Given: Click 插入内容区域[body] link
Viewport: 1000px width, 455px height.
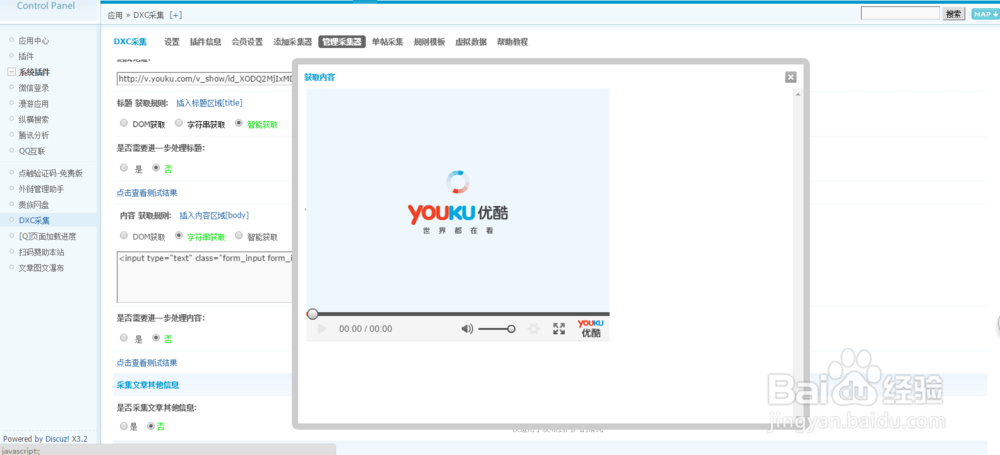Looking at the screenshot, I should [214, 216].
